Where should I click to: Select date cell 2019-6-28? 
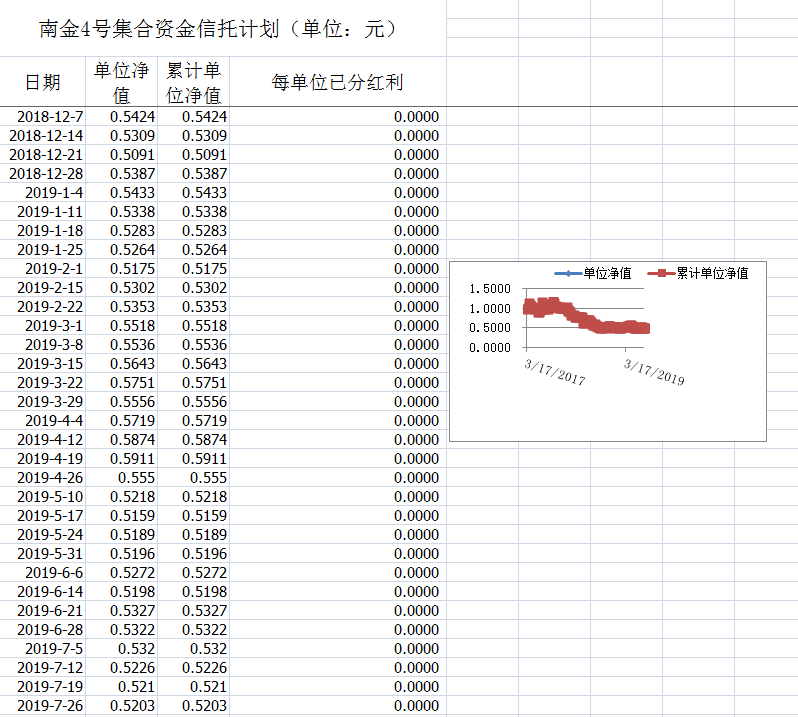pyautogui.click(x=43, y=629)
